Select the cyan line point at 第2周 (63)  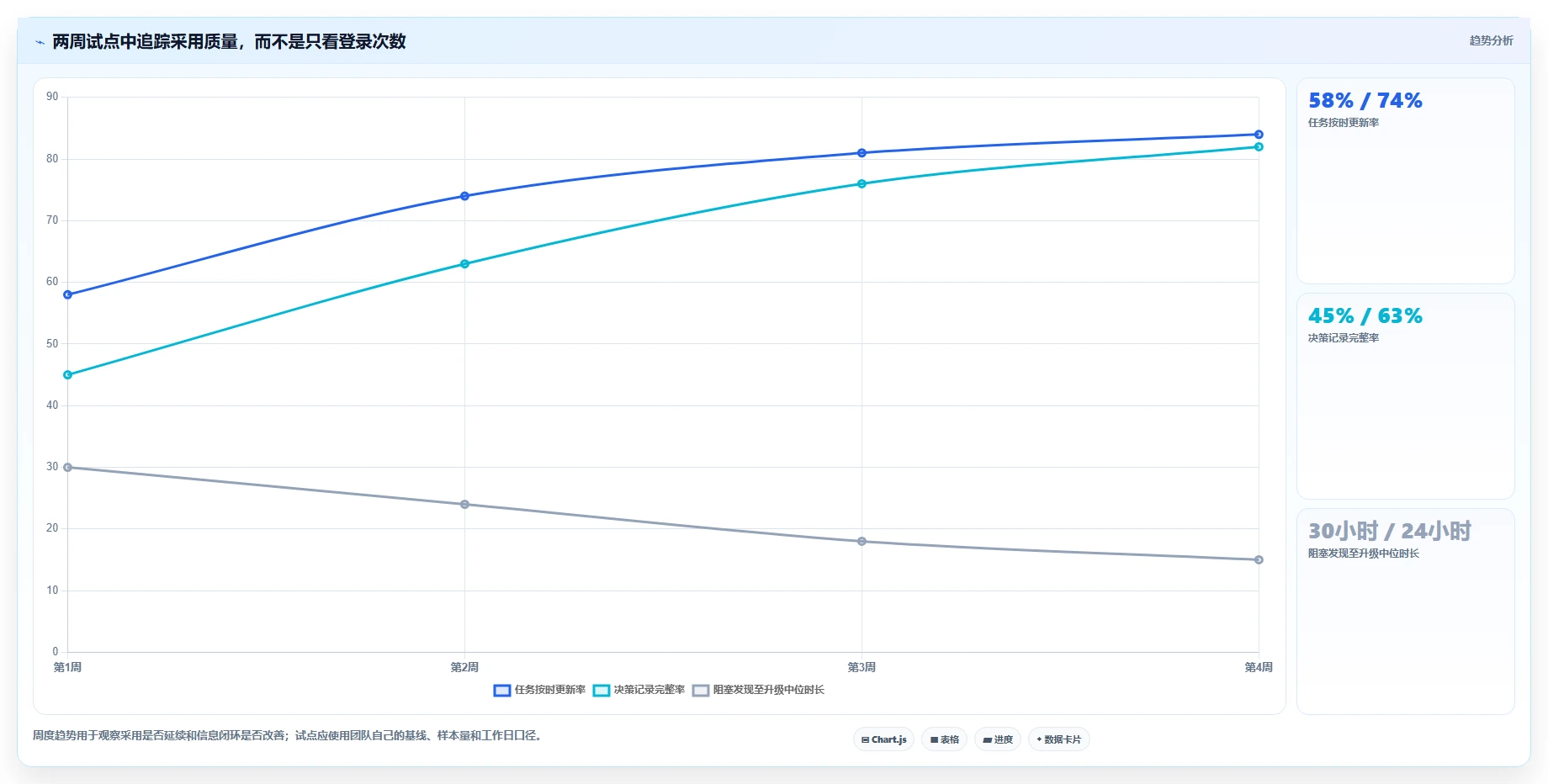(x=464, y=264)
